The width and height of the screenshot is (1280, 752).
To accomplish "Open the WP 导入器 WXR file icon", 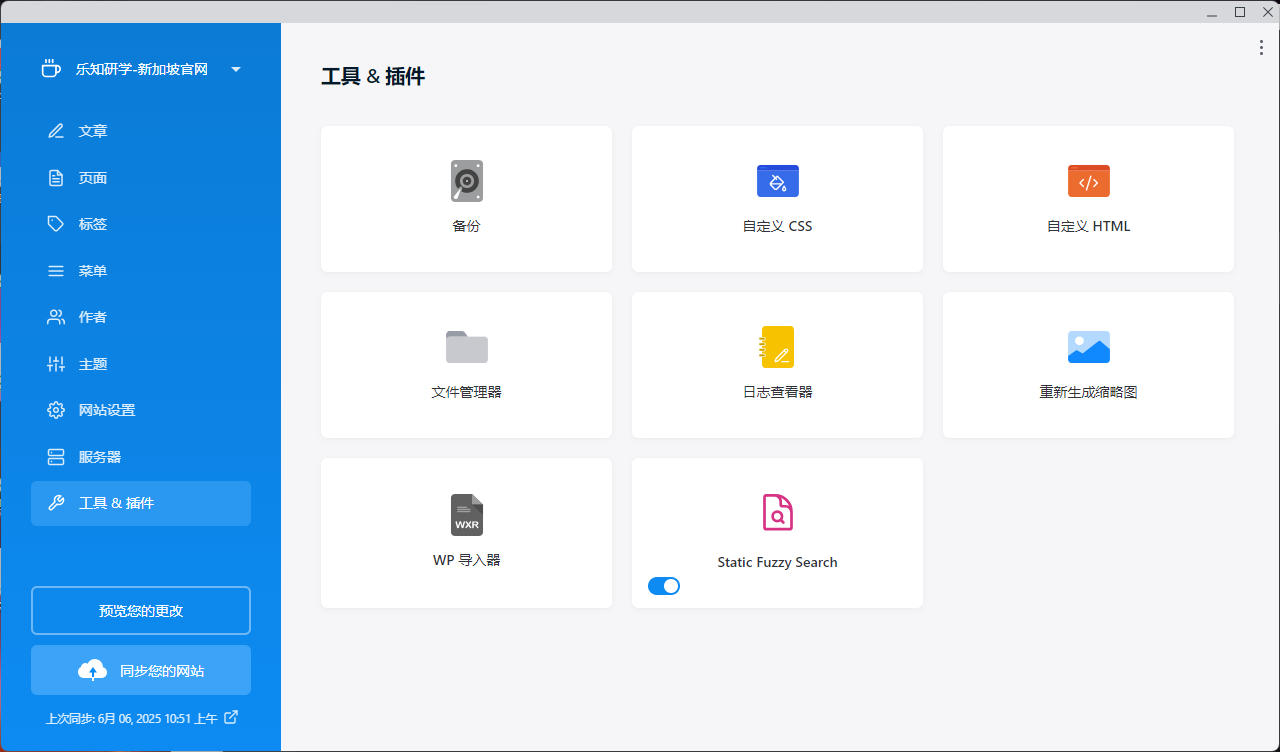I will point(466,514).
